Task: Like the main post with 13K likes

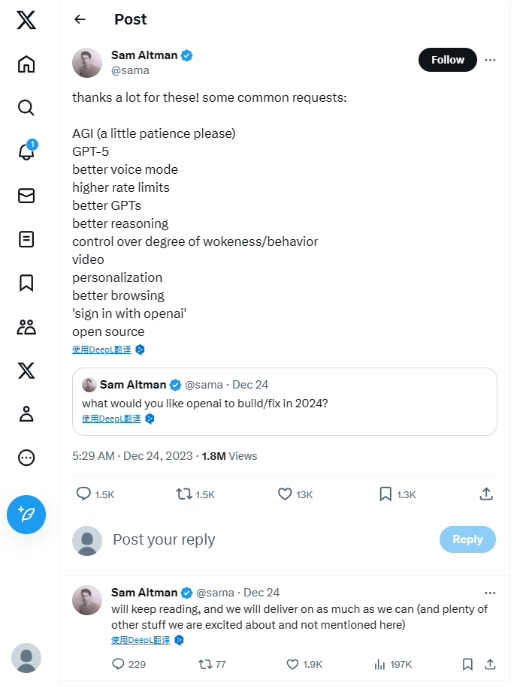Action: (x=295, y=494)
